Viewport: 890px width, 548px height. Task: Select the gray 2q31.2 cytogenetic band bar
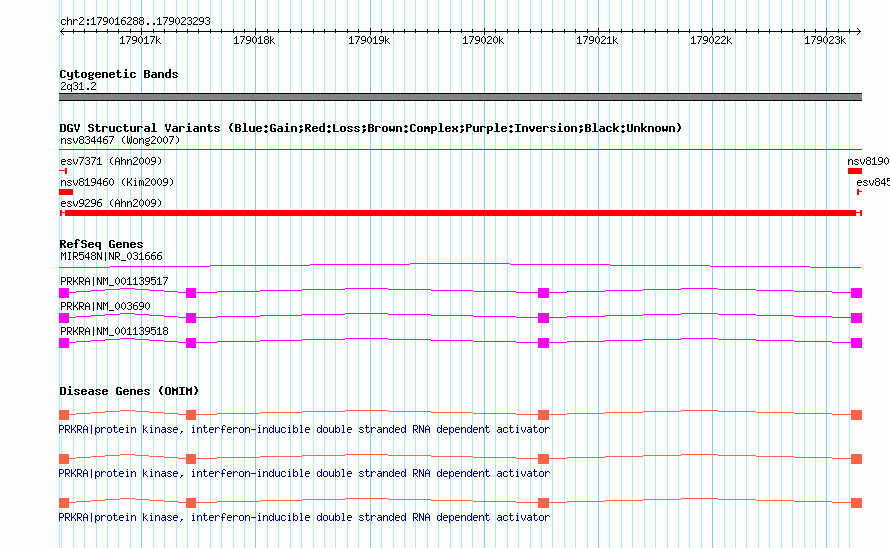[460, 97]
